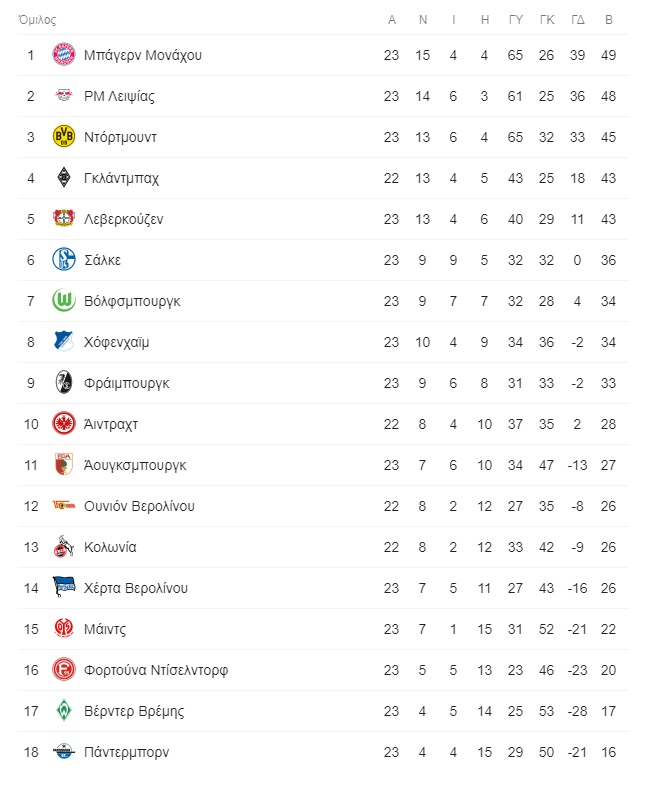The width and height of the screenshot is (648, 788).
Task: Click the Bayern Munich club crest
Action: (64, 55)
